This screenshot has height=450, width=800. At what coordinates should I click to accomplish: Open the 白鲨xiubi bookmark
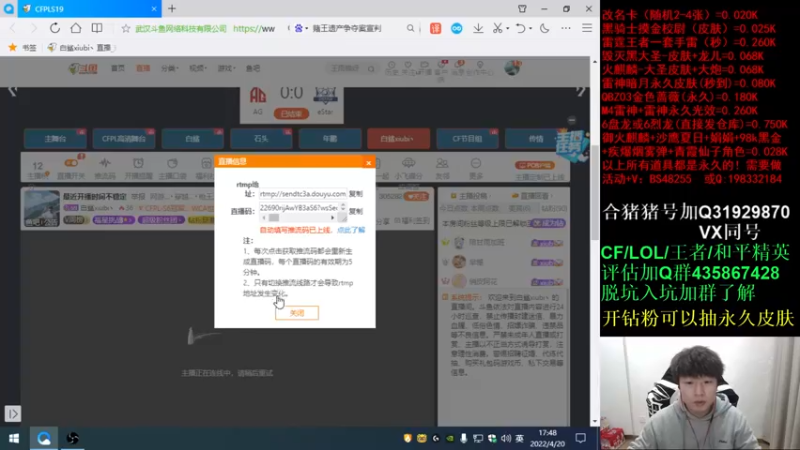(81, 47)
